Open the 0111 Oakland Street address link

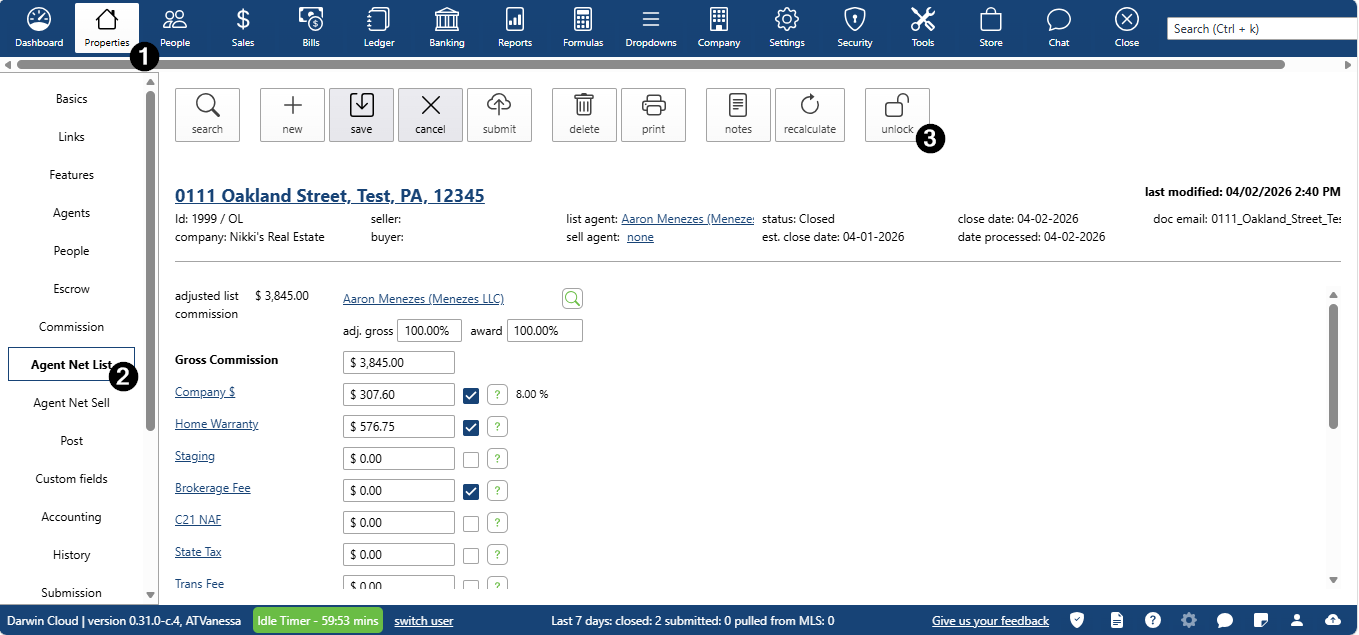(329, 196)
